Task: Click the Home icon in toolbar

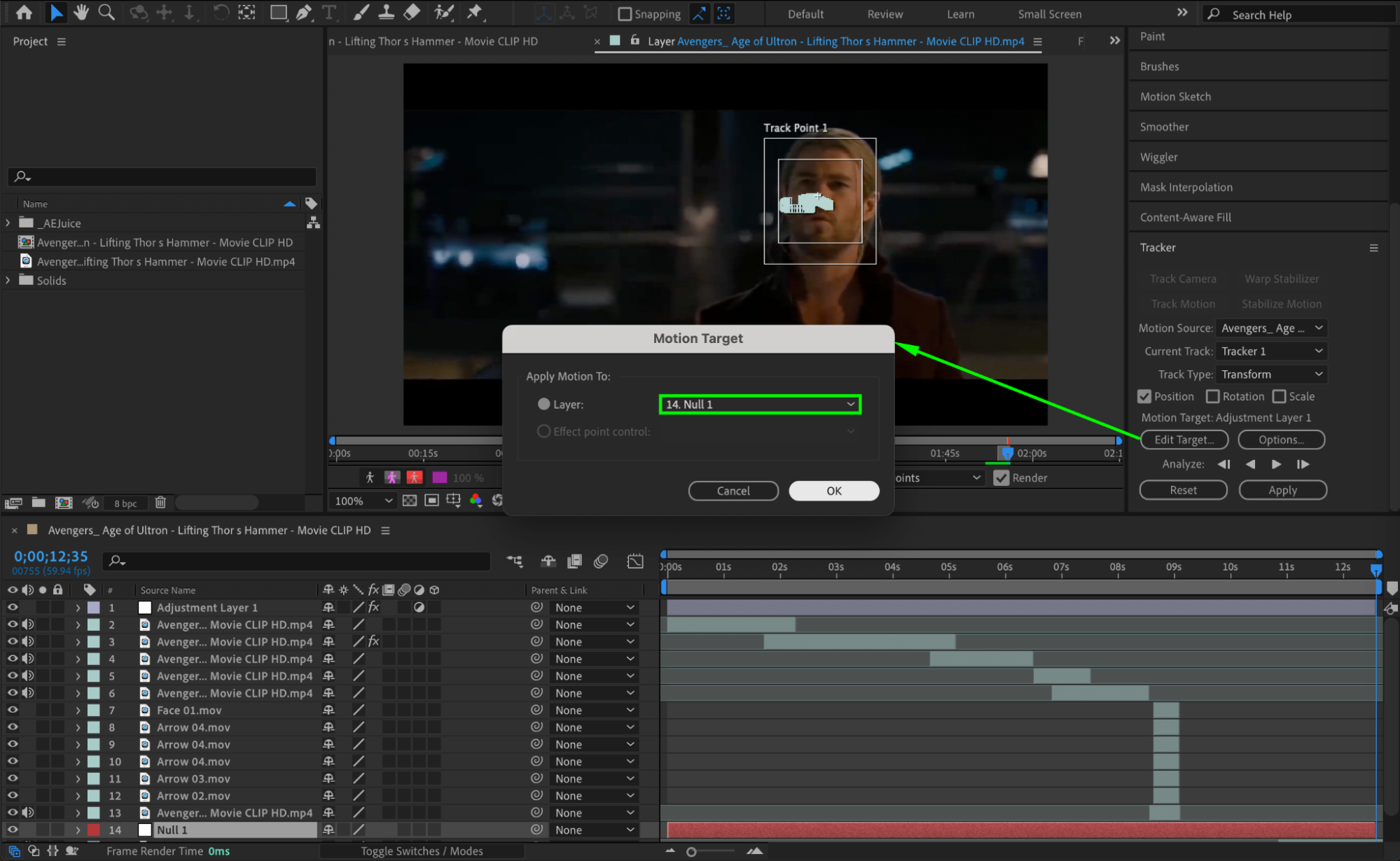Action: click(x=24, y=12)
